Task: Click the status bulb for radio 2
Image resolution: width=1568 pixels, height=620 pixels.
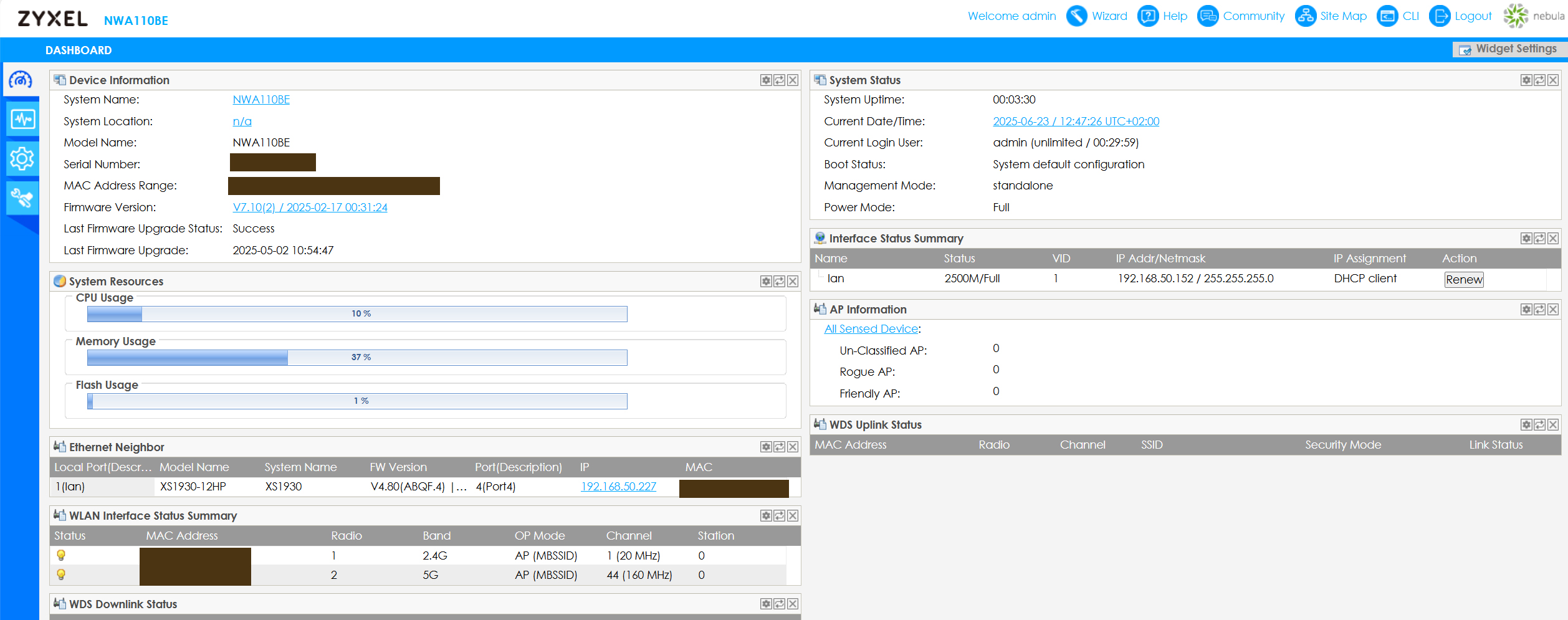Action: point(61,575)
